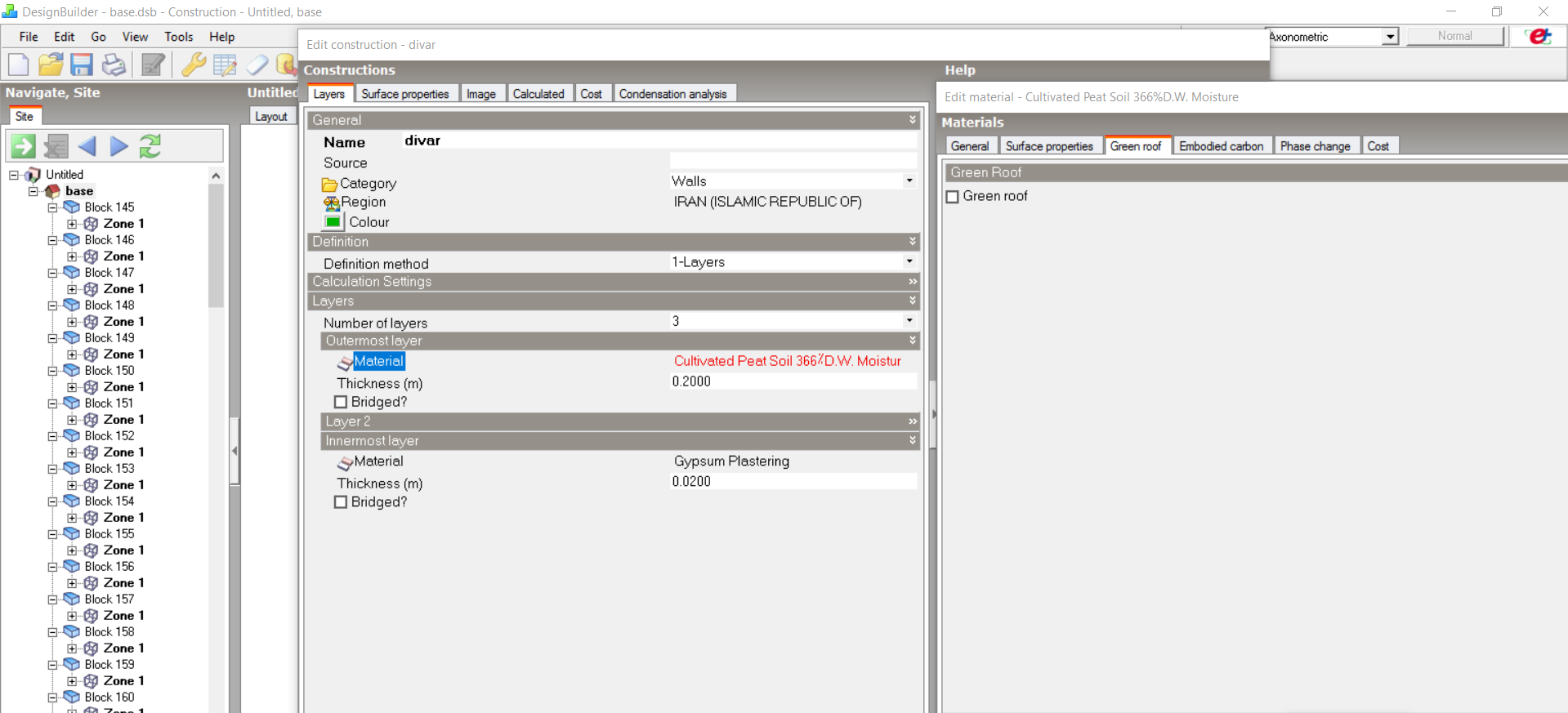Click the Outermost layer material icon
Image resolution: width=1568 pixels, height=713 pixels.
tap(345, 362)
